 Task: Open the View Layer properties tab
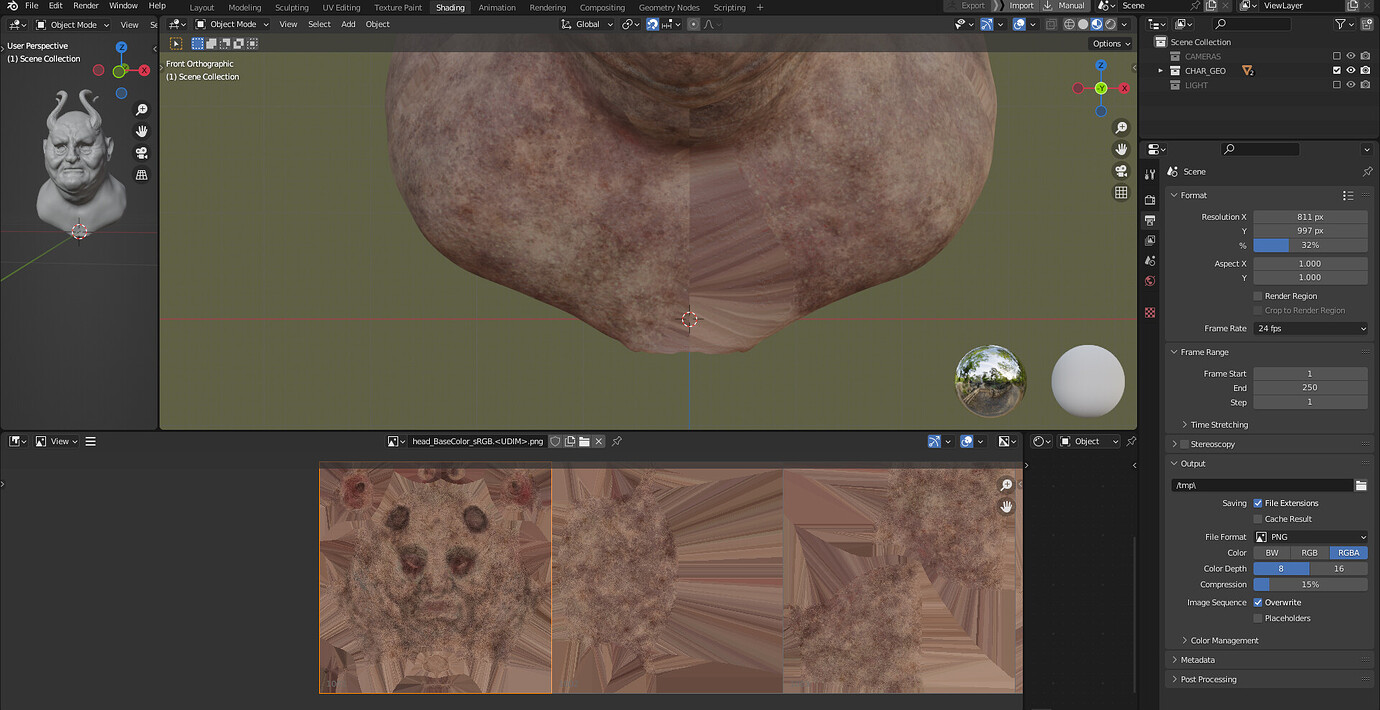(x=1150, y=240)
